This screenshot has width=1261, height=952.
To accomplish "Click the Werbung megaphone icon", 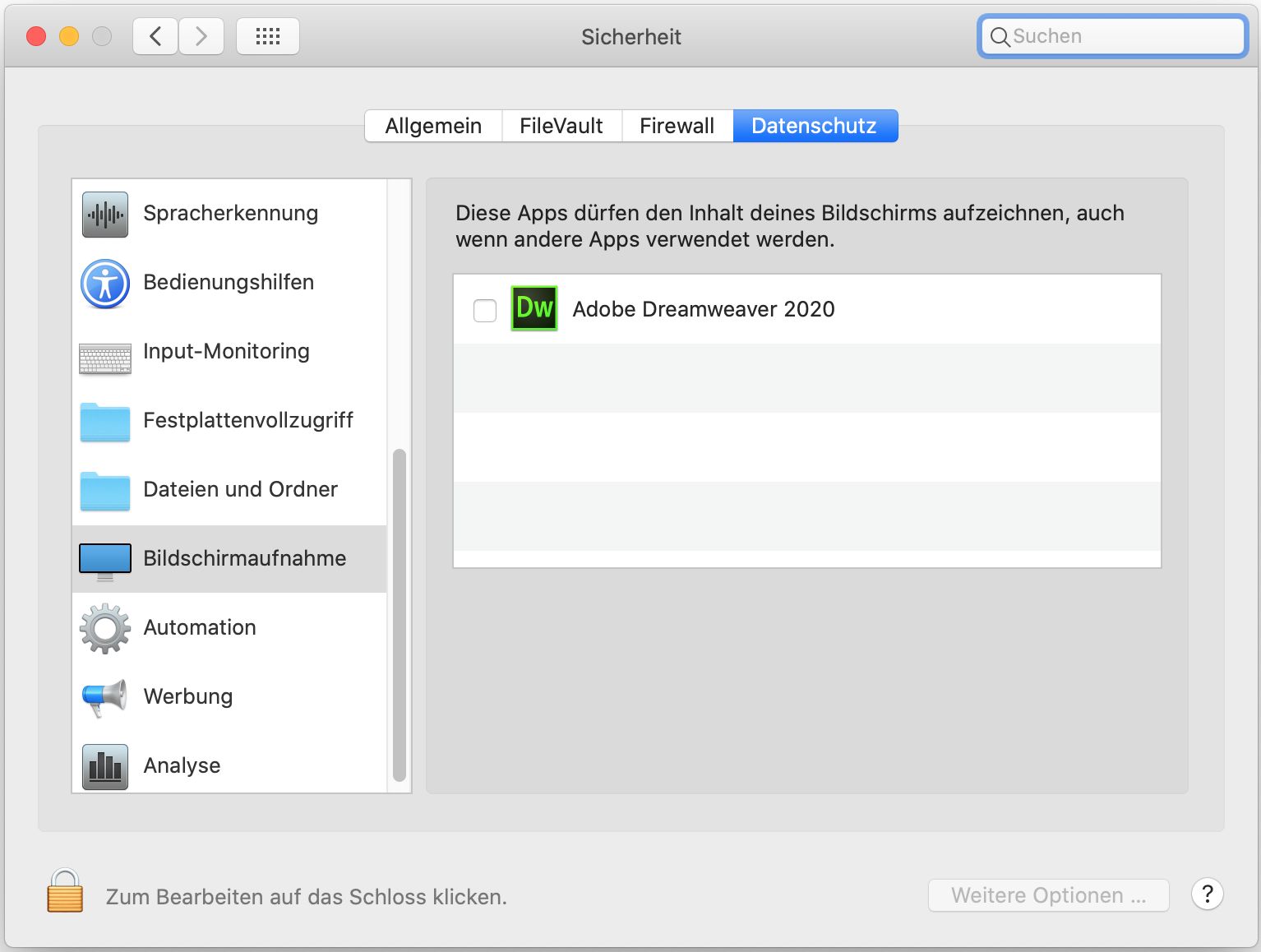I will tap(105, 698).
